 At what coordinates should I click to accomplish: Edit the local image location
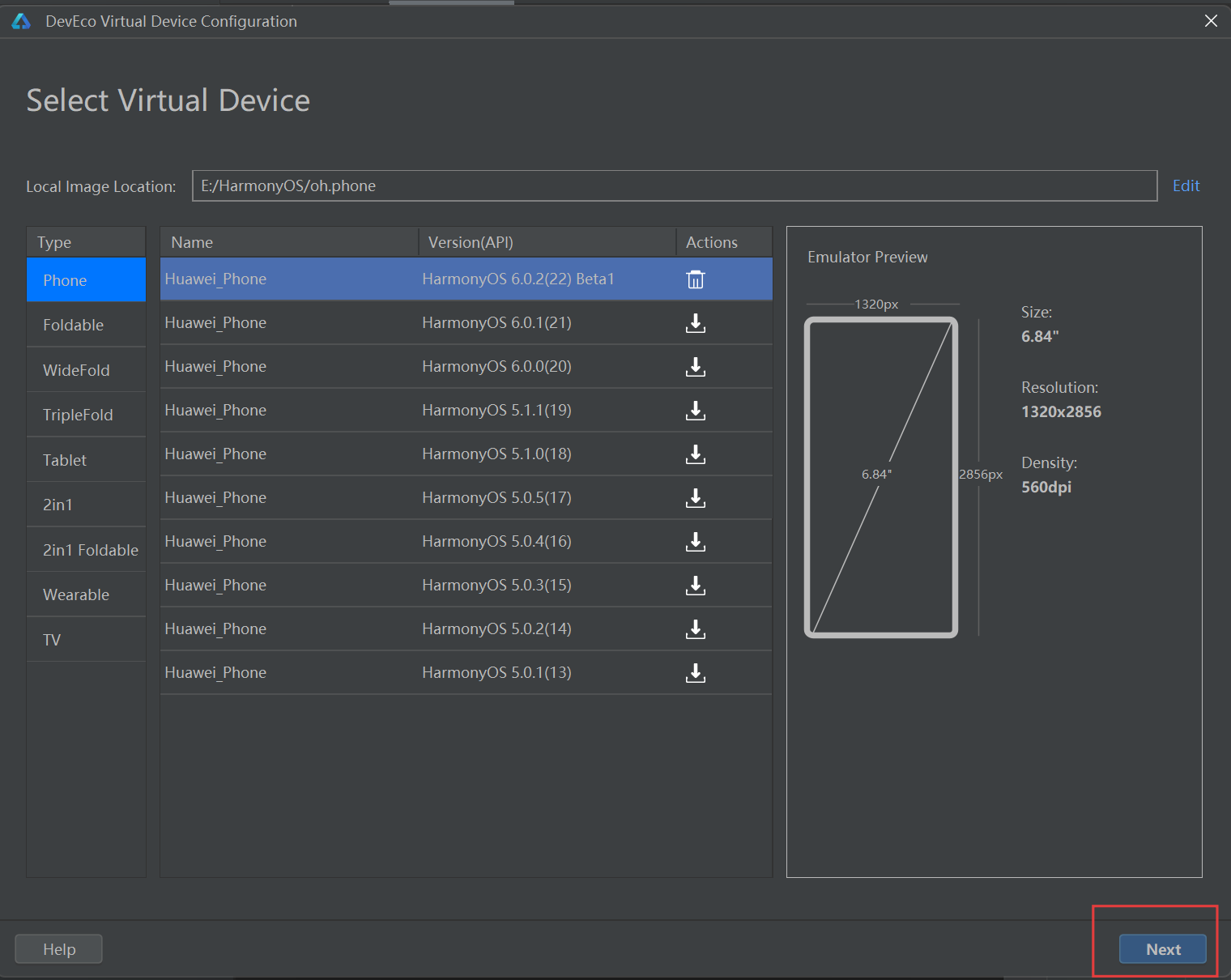click(x=1186, y=185)
